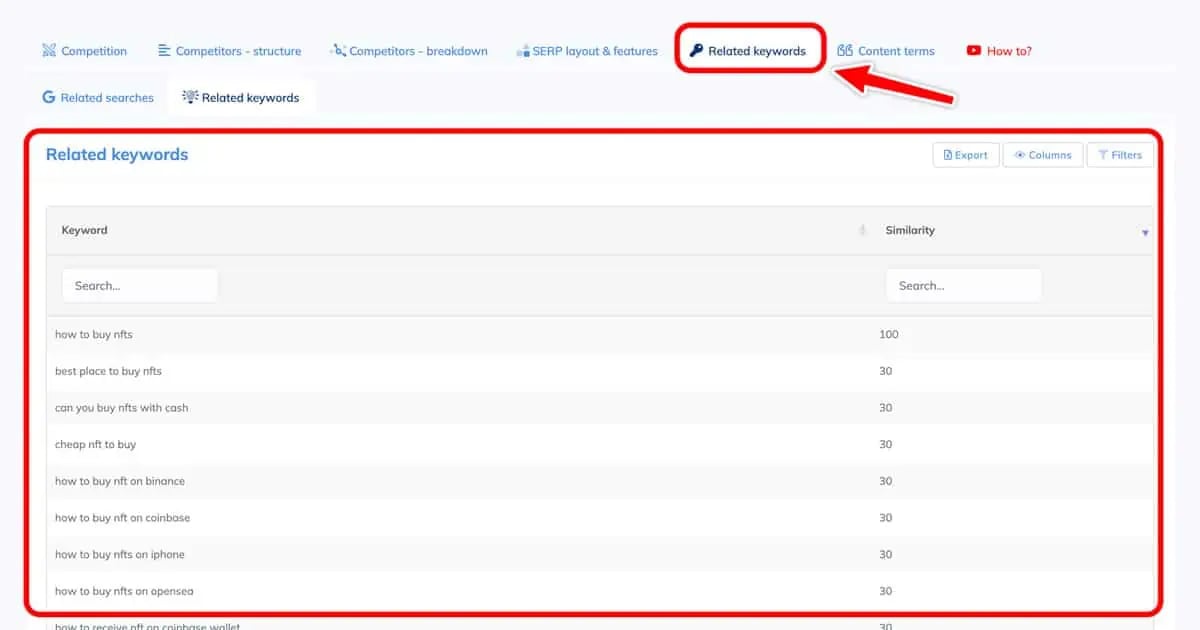Focus the Similarity column search field
The image size is (1200, 630).
click(963, 286)
